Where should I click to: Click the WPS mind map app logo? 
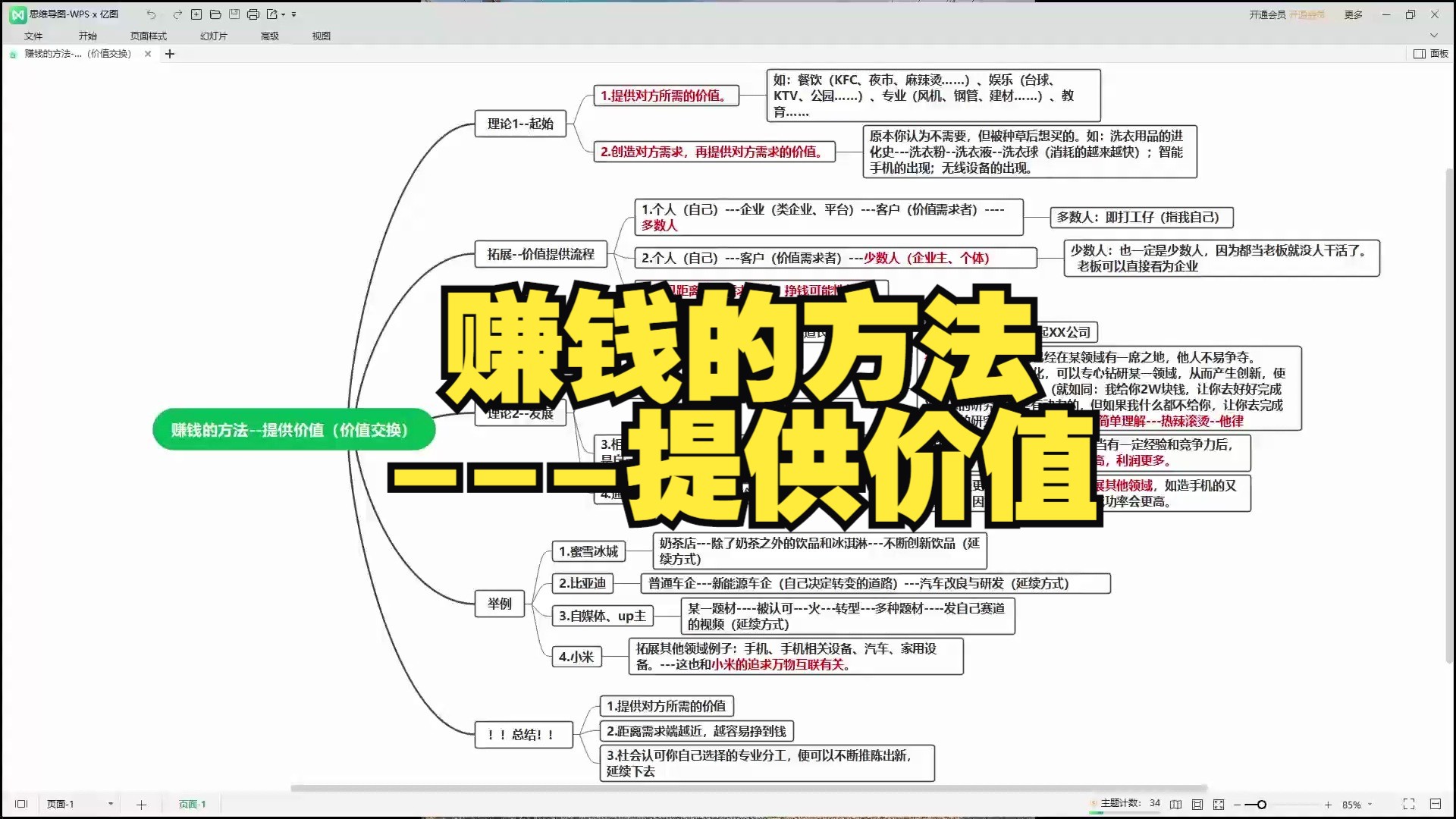click(17, 14)
